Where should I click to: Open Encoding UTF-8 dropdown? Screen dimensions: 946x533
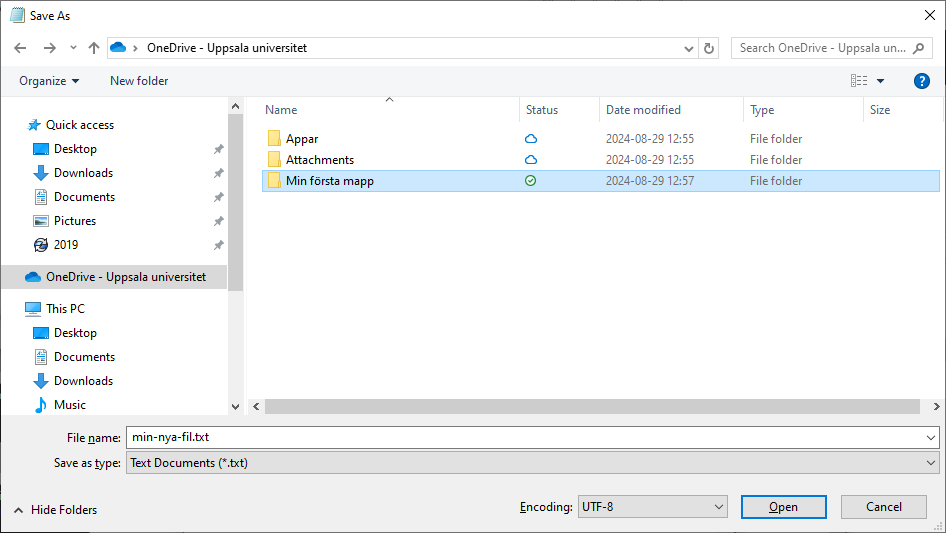(x=653, y=507)
